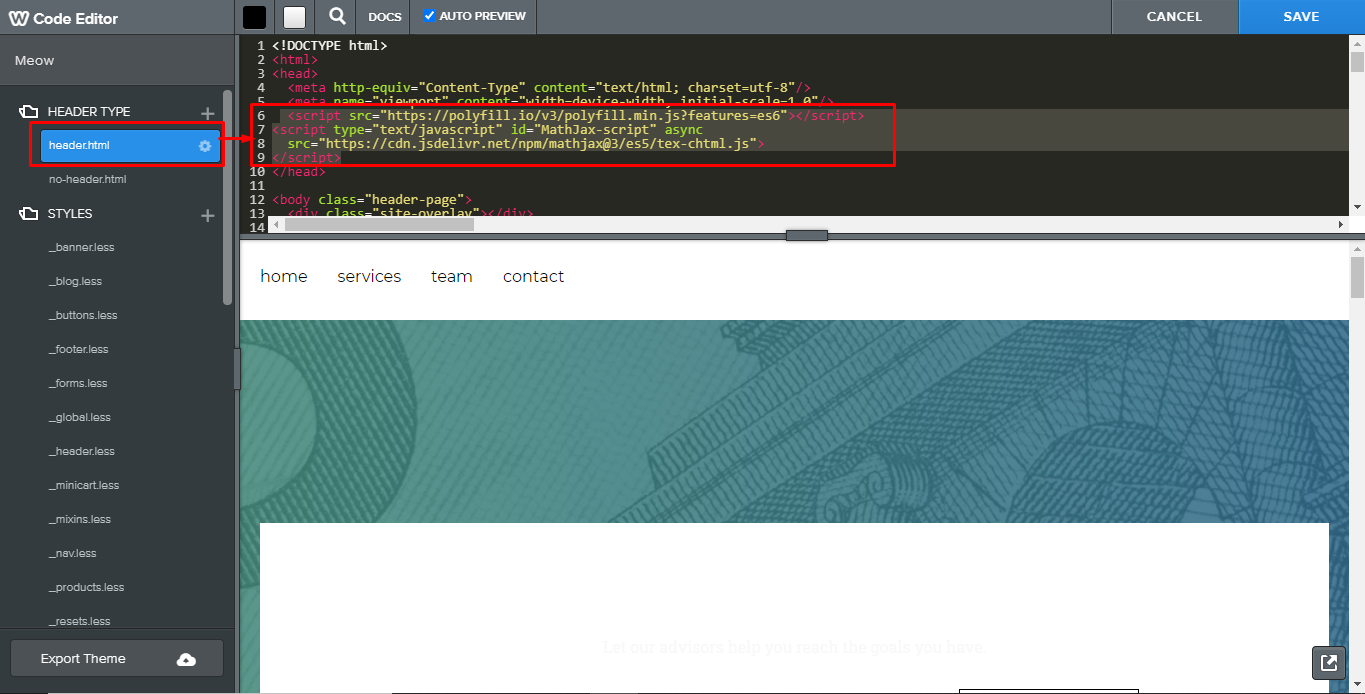The width and height of the screenshot is (1365, 694).
Task: Click the cloud upload icon on Export Theme
Action: pyautogui.click(x=186, y=659)
